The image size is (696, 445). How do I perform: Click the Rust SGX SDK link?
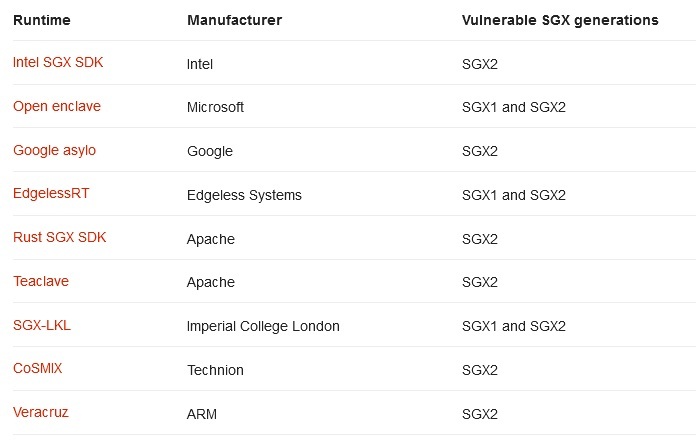pos(59,238)
